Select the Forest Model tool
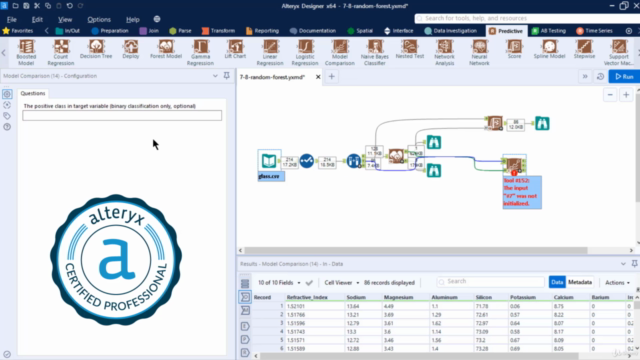 pyautogui.click(x=166, y=50)
